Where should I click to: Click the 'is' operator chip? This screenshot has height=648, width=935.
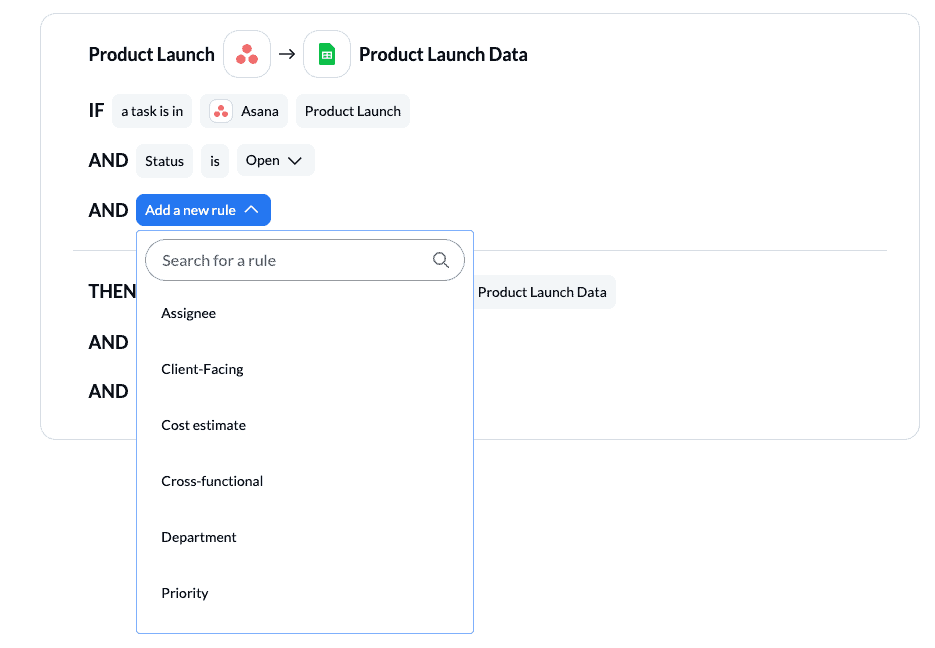[215, 161]
